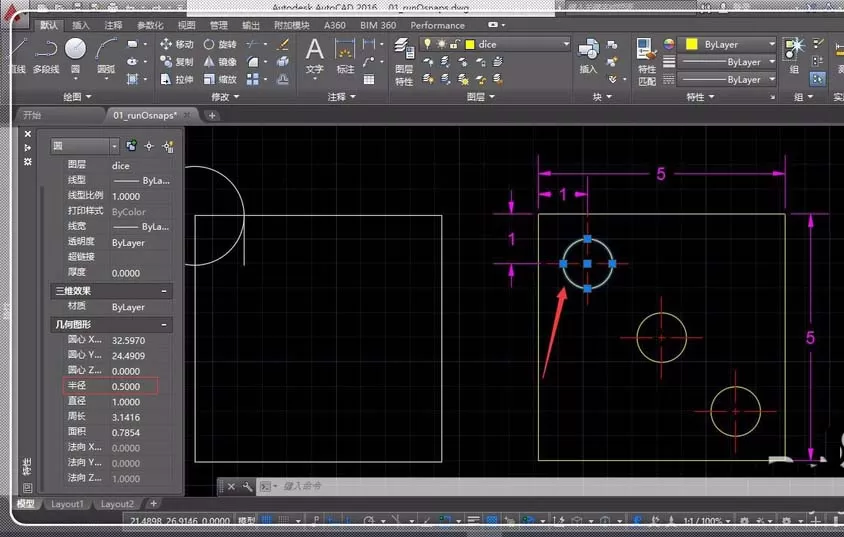Select the Polyline (多段线) tool
This screenshot has height=537, width=844.
(x=46, y=56)
